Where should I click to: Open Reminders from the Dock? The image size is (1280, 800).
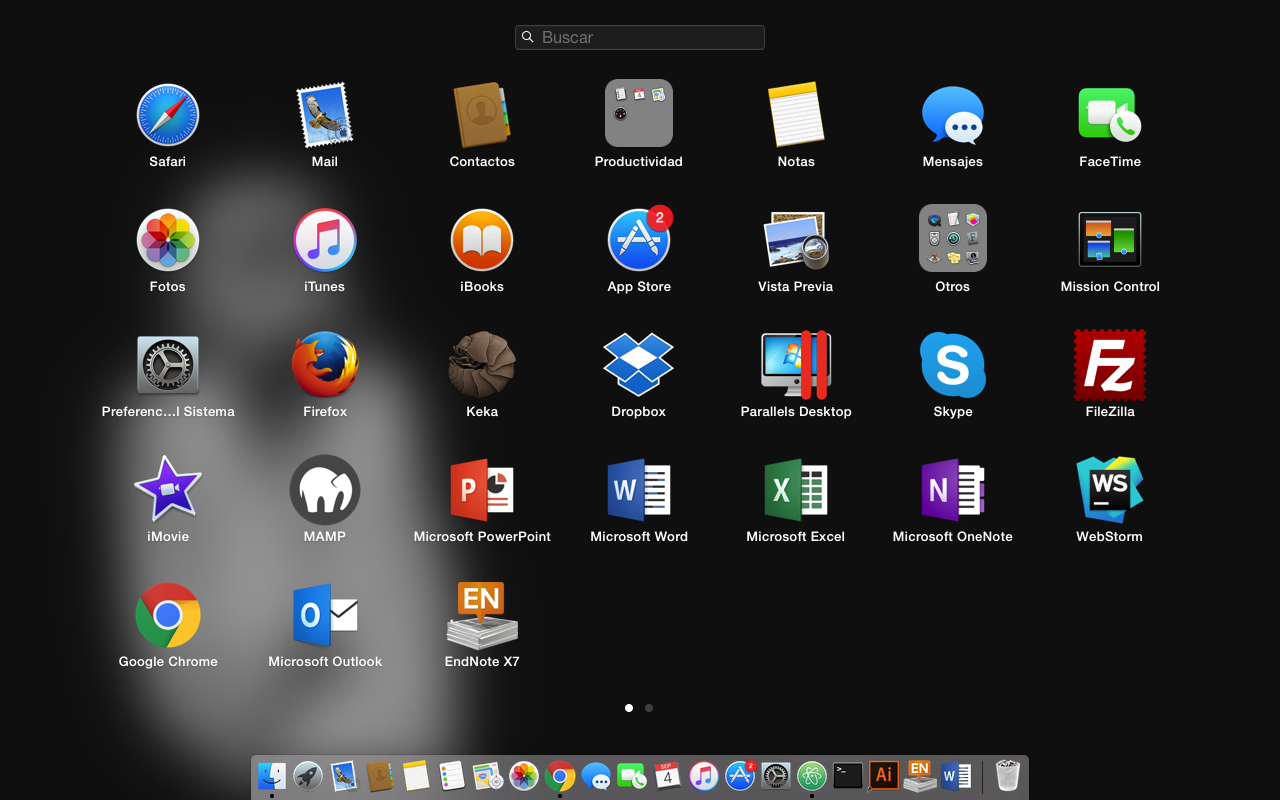pyautogui.click(x=452, y=776)
